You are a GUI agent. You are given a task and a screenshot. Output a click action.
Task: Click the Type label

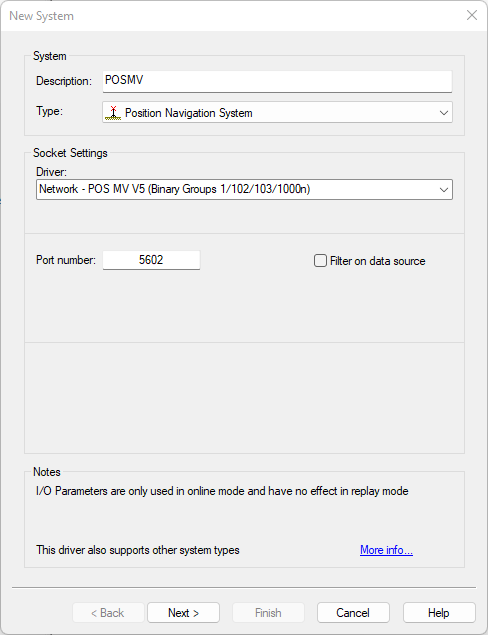[x=49, y=111]
